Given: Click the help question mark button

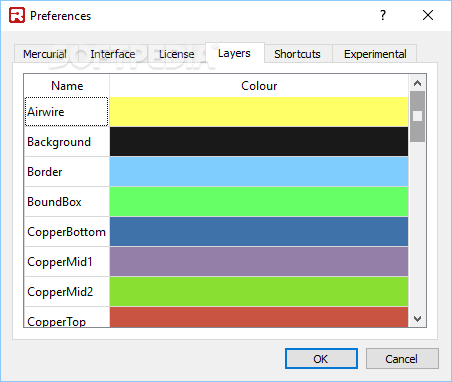Looking at the screenshot, I should pyautogui.click(x=383, y=15).
